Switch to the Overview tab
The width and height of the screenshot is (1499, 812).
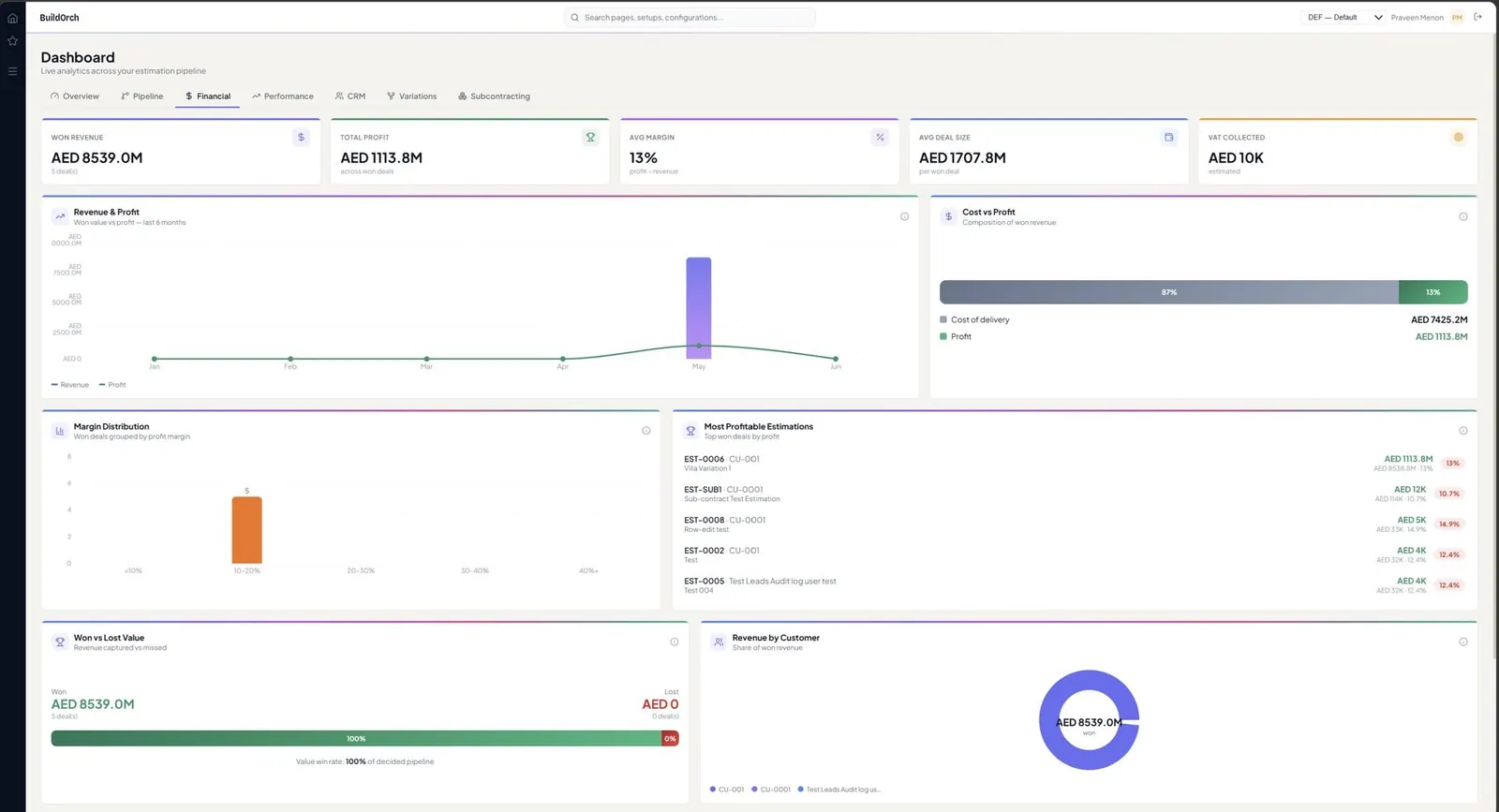[x=75, y=96]
